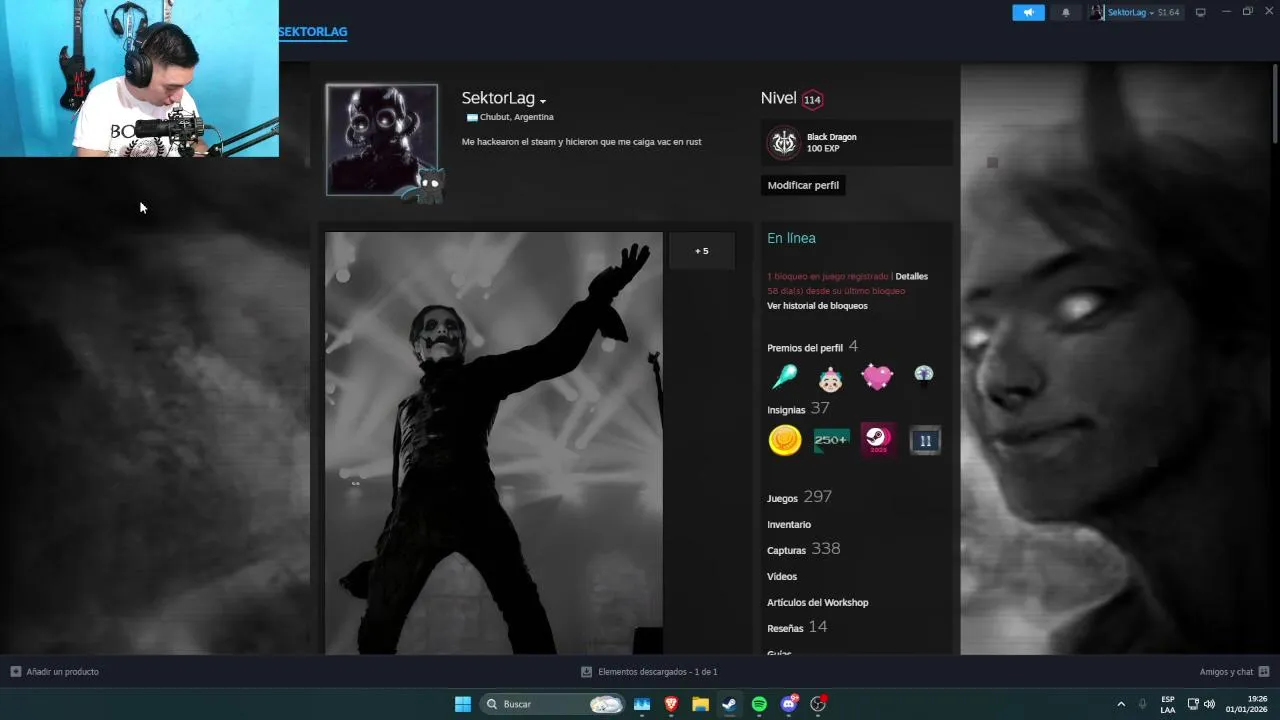Open the +5 additional screenshots tile

(x=702, y=251)
